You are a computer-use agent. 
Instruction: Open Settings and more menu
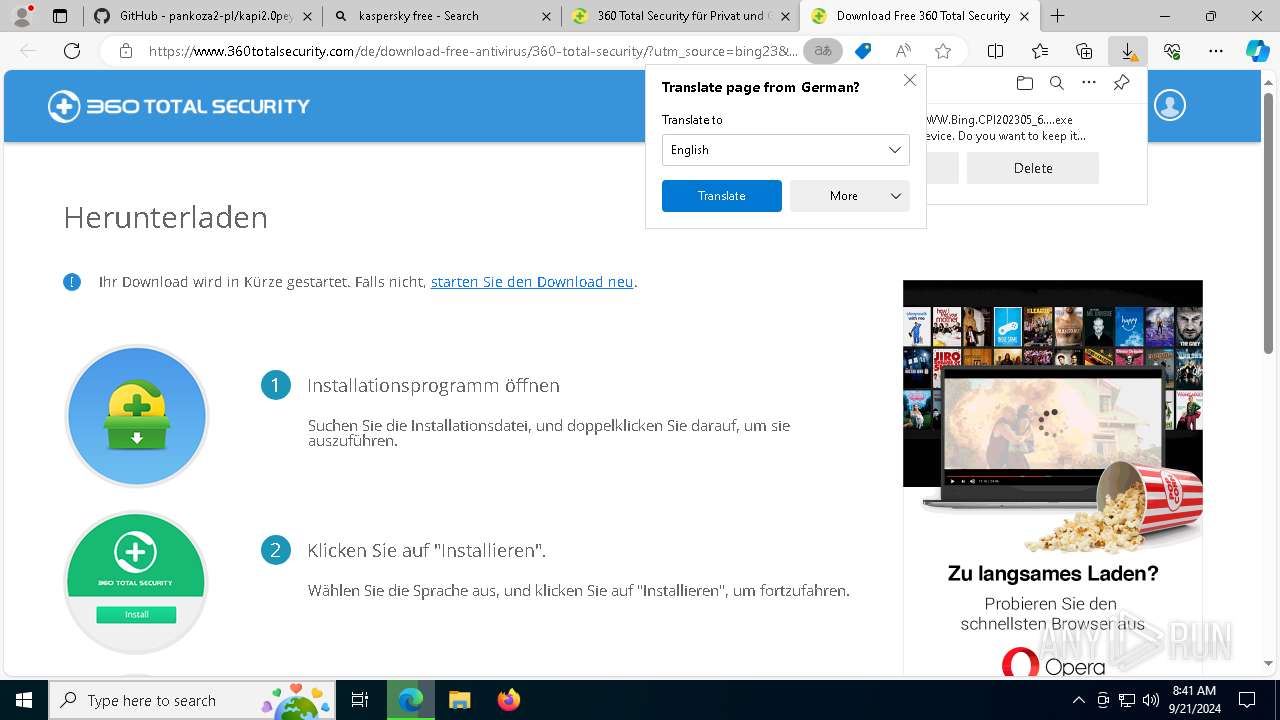click(x=1216, y=51)
